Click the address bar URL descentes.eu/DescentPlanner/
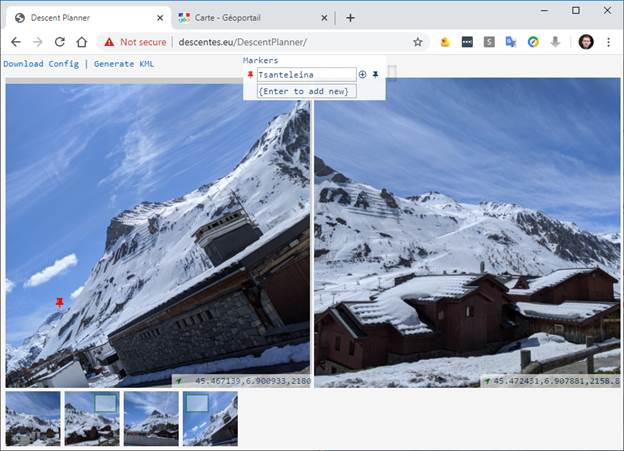This screenshot has height=451, width=624. [x=242, y=42]
